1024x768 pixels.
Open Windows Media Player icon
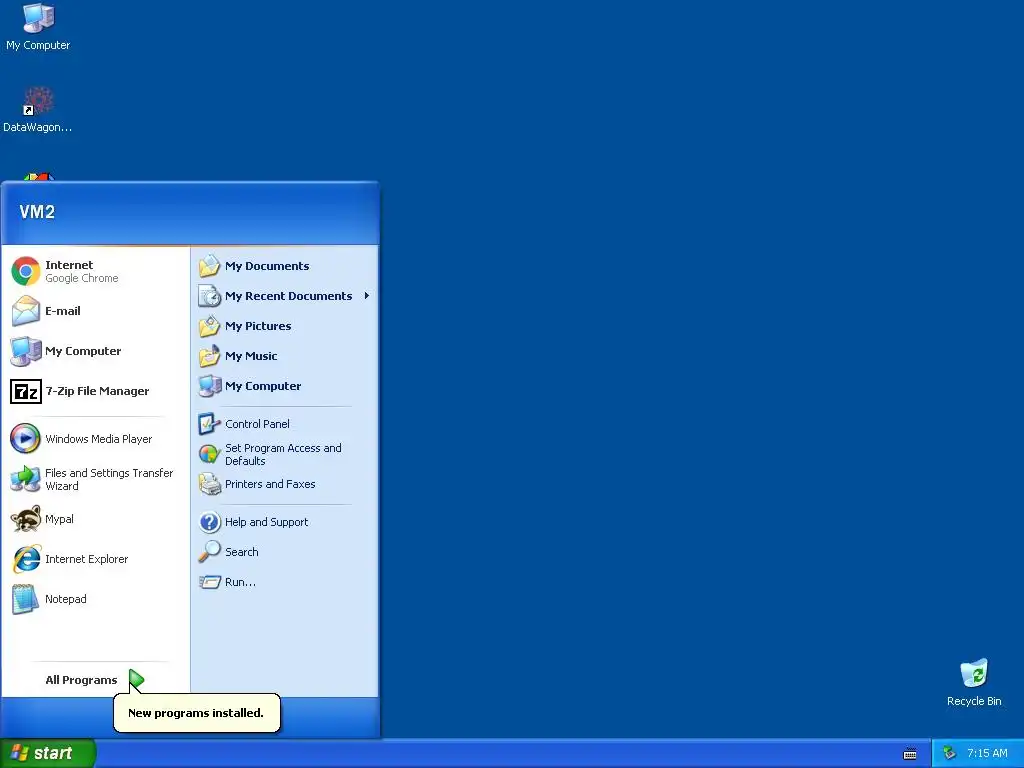point(26,439)
